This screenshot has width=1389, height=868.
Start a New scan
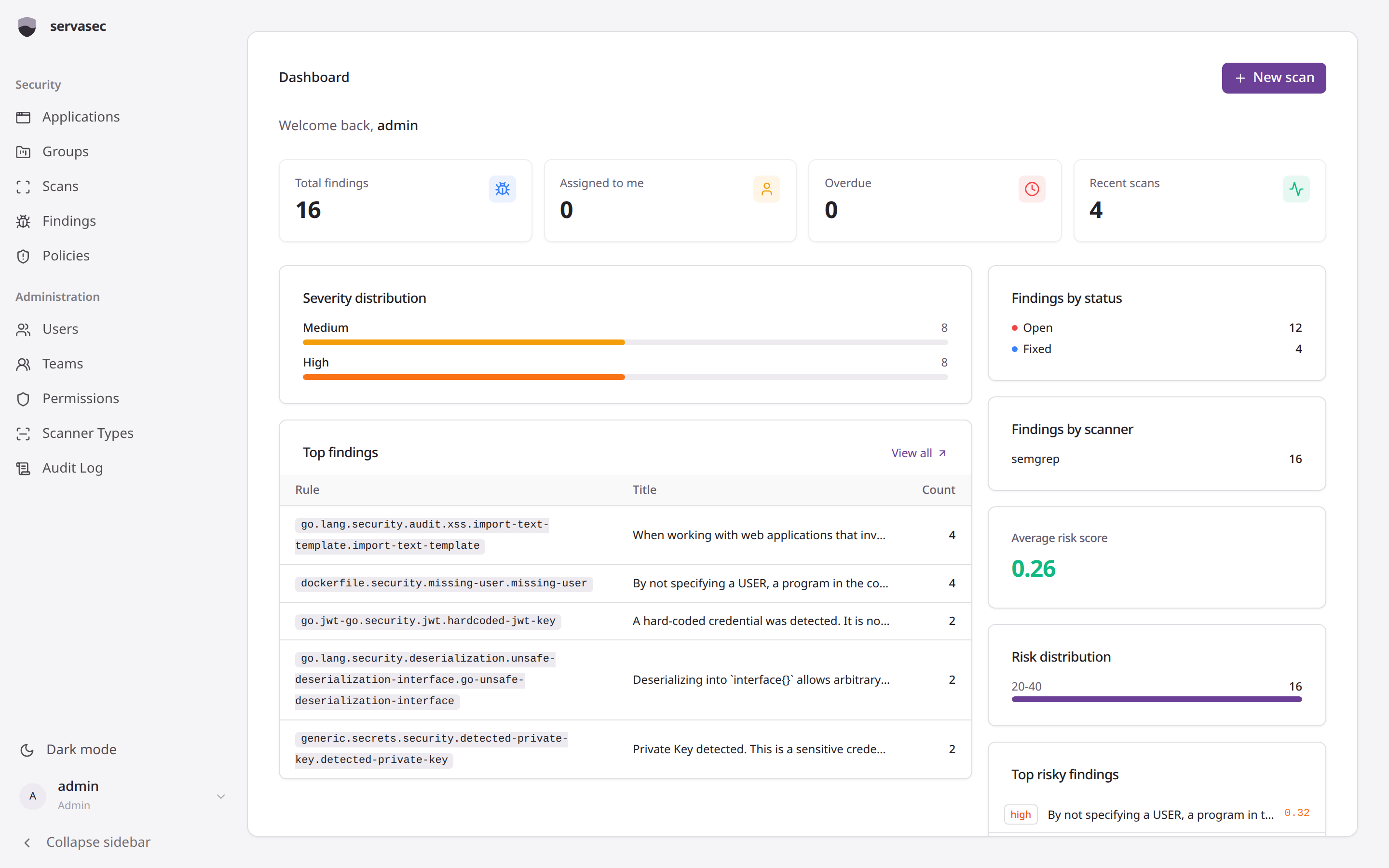[x=1274, y=78]
